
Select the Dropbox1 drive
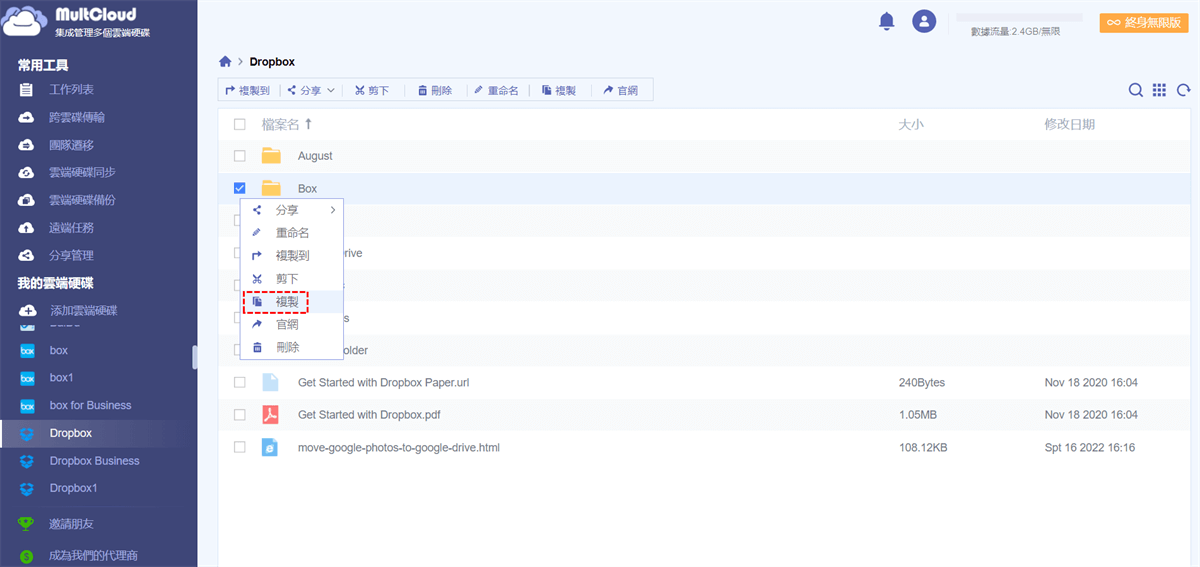coord(73,488)
